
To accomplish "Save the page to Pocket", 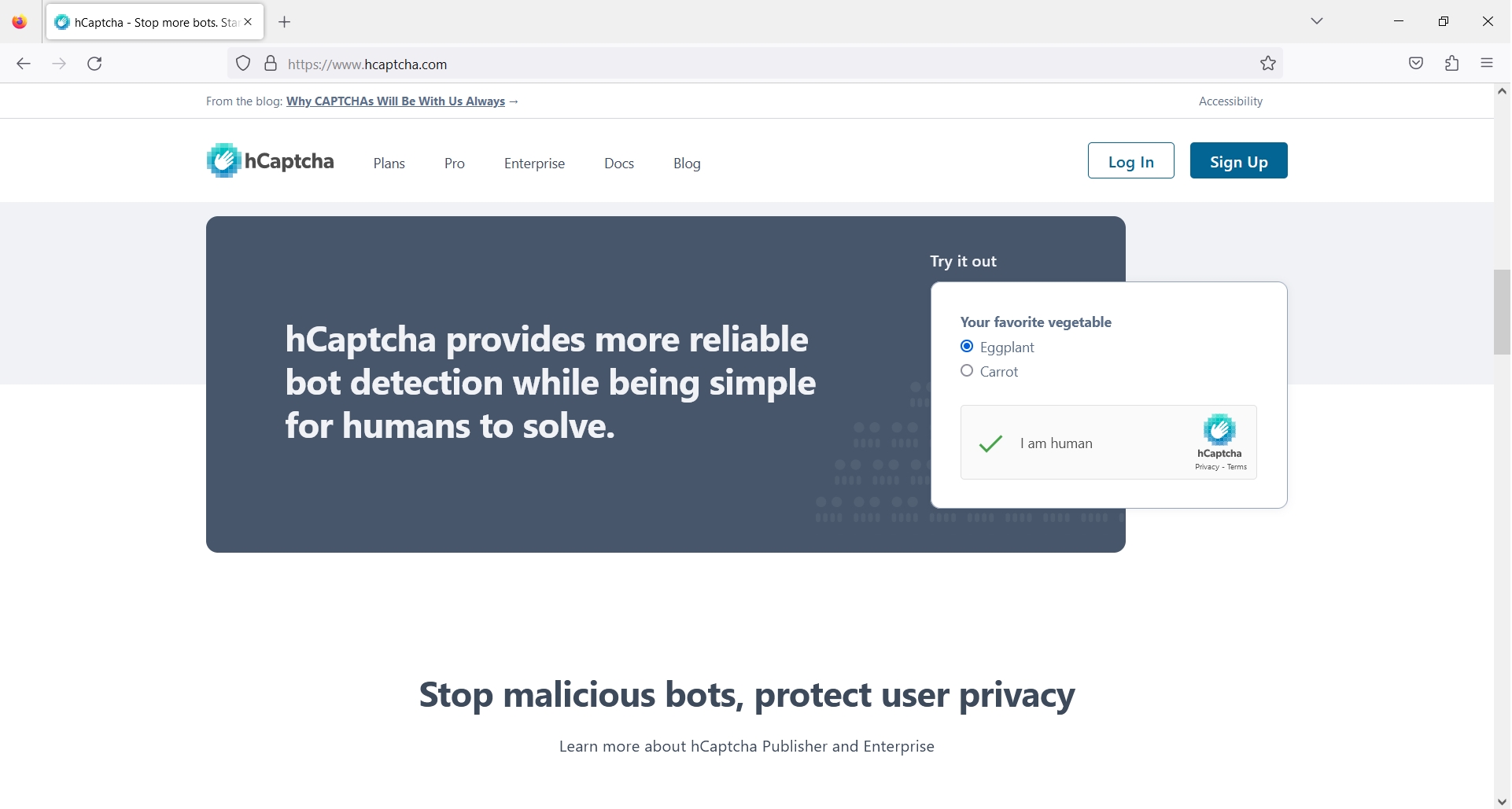I will tap(1416, 64).
